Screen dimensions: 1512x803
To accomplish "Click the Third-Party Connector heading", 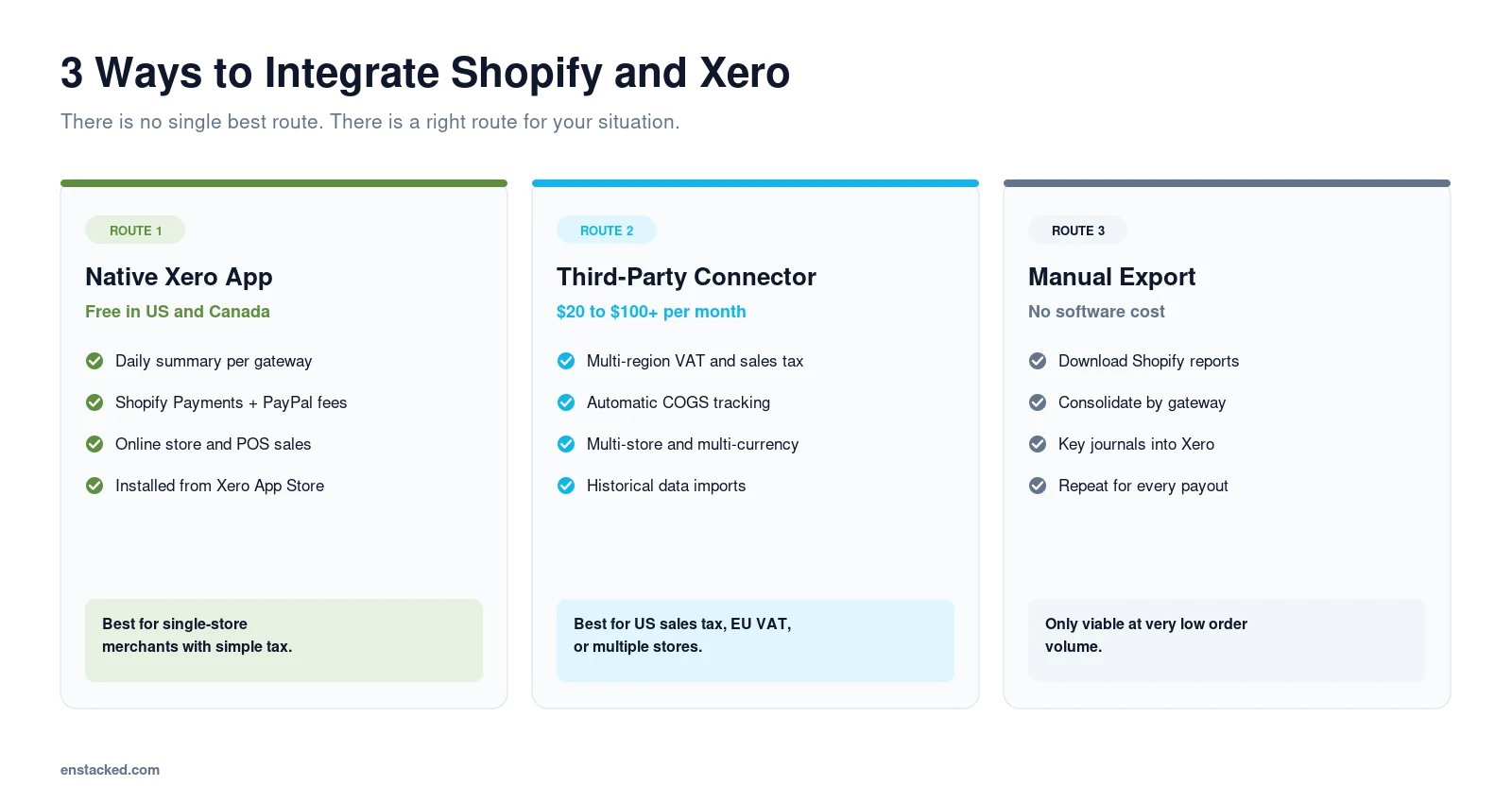I will coord(686,277).
